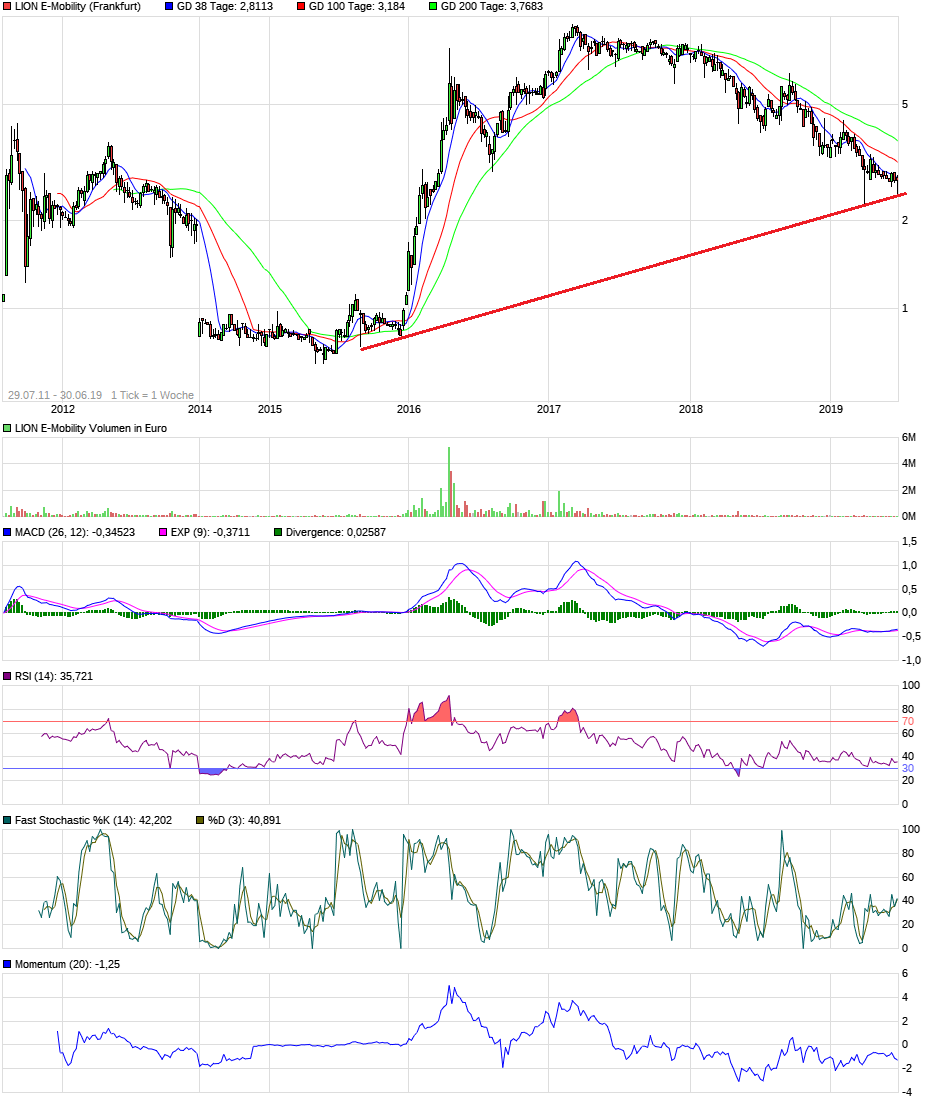Click the shaded blue RSI oversold area in 2014
This screenshot has width=940, height=1102.
tap(212, 772)
